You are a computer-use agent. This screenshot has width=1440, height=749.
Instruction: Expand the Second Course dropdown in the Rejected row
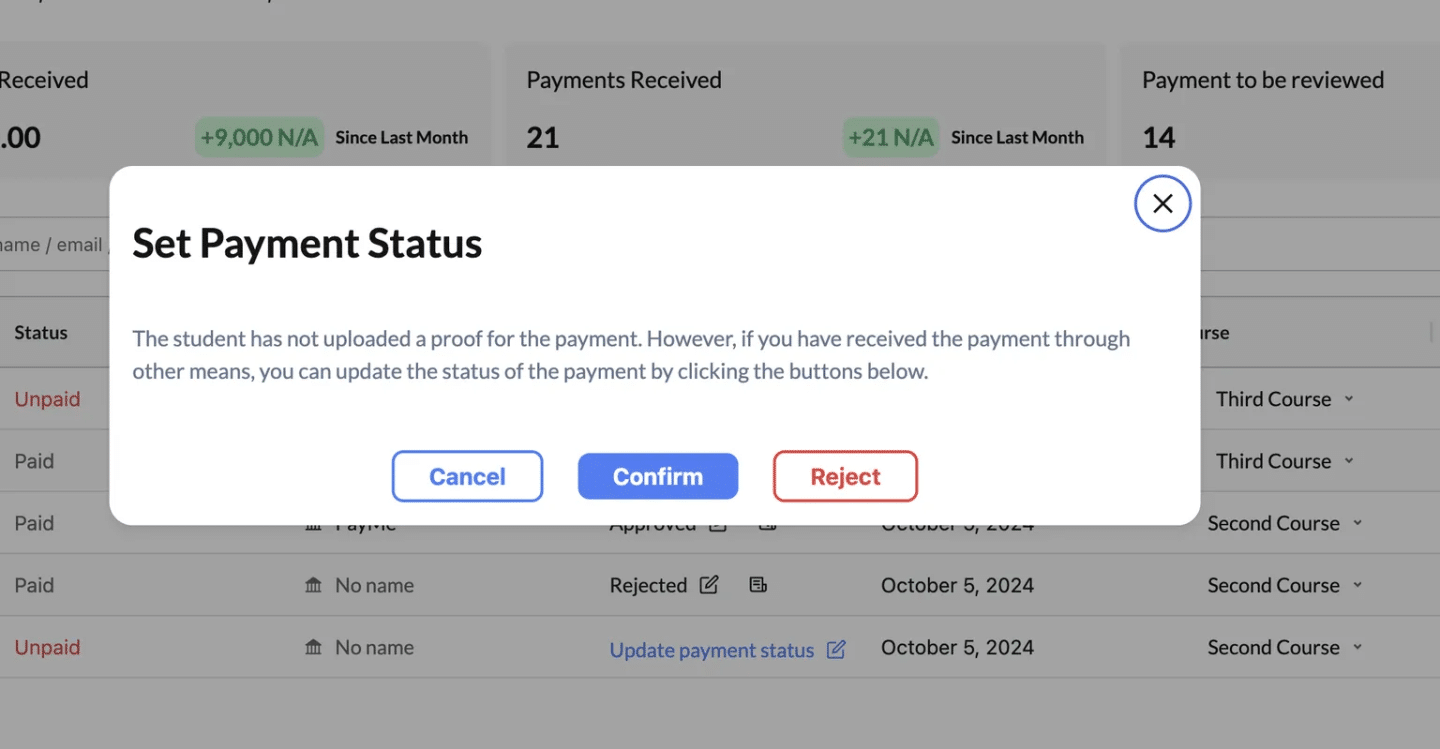tap(1285, 585)
